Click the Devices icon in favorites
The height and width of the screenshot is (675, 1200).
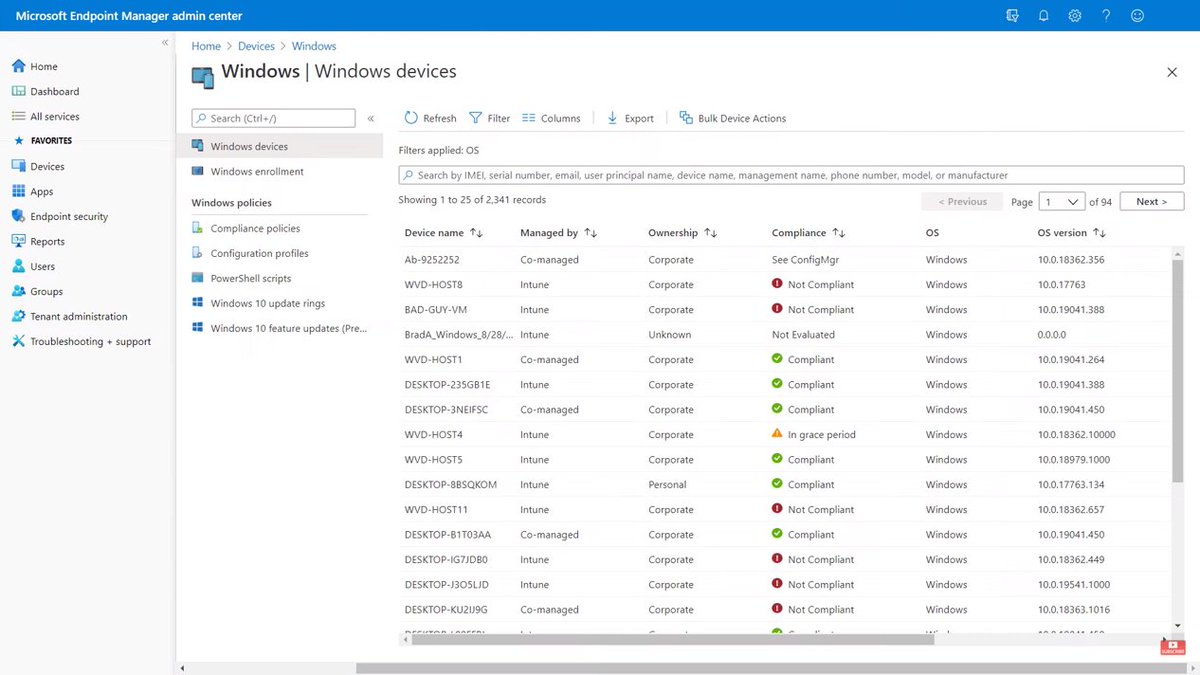[x=18, y=166]
